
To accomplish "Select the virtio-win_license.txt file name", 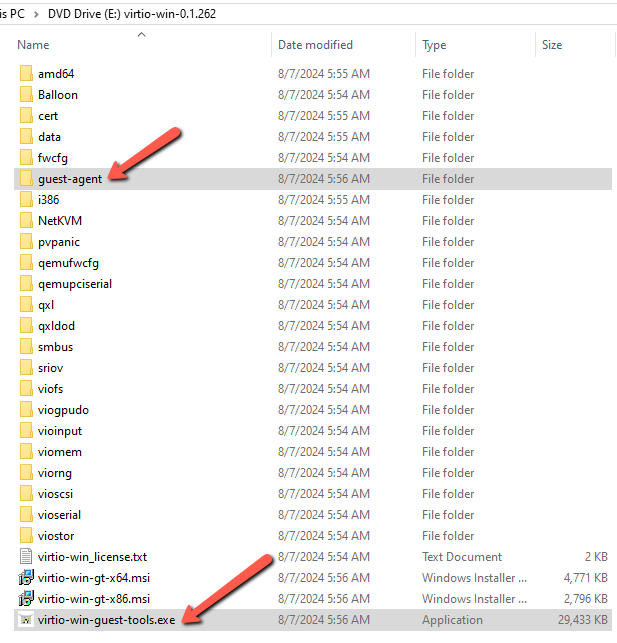I will coord(92,557).
